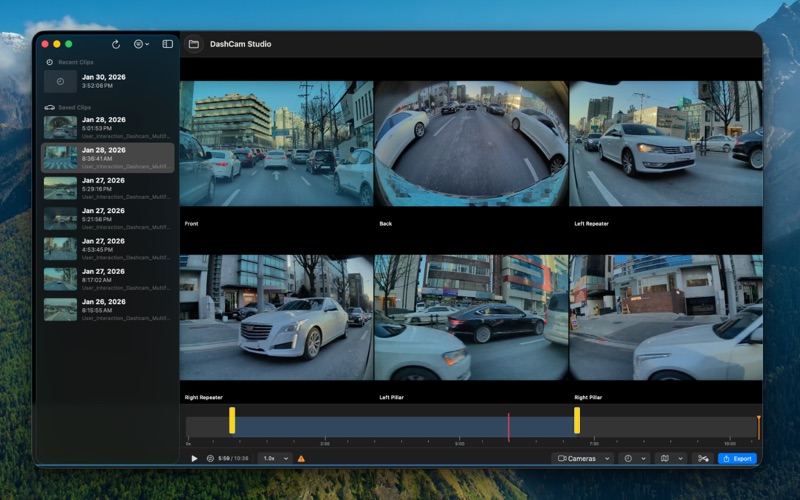The width and height of the screenshot is (800, 500).
Task: Open the clock timestamp dropdown
Action: tap(634, 459)
